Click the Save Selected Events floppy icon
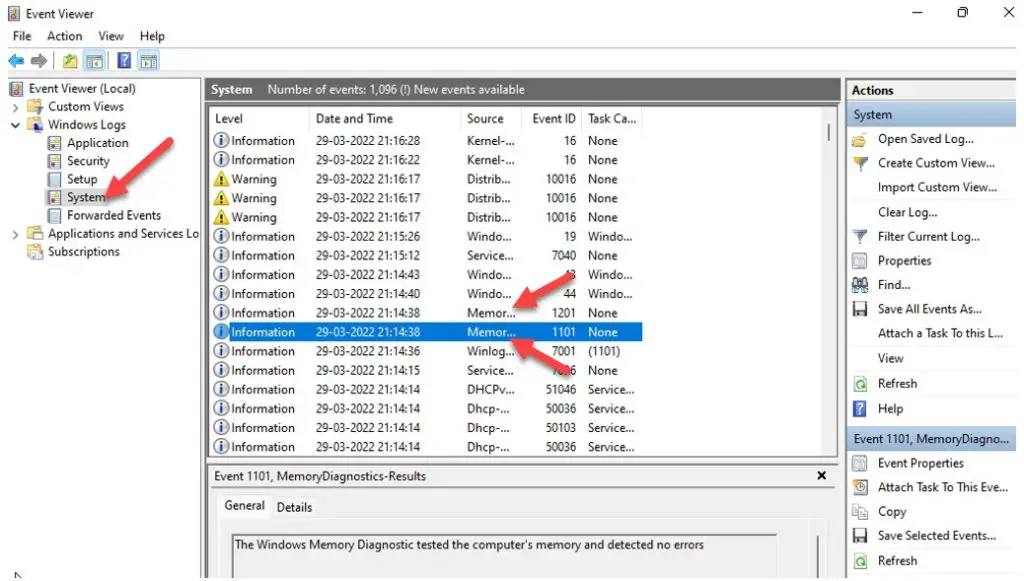This screenshot has height=581, width=1024. (x=860, y=535)
